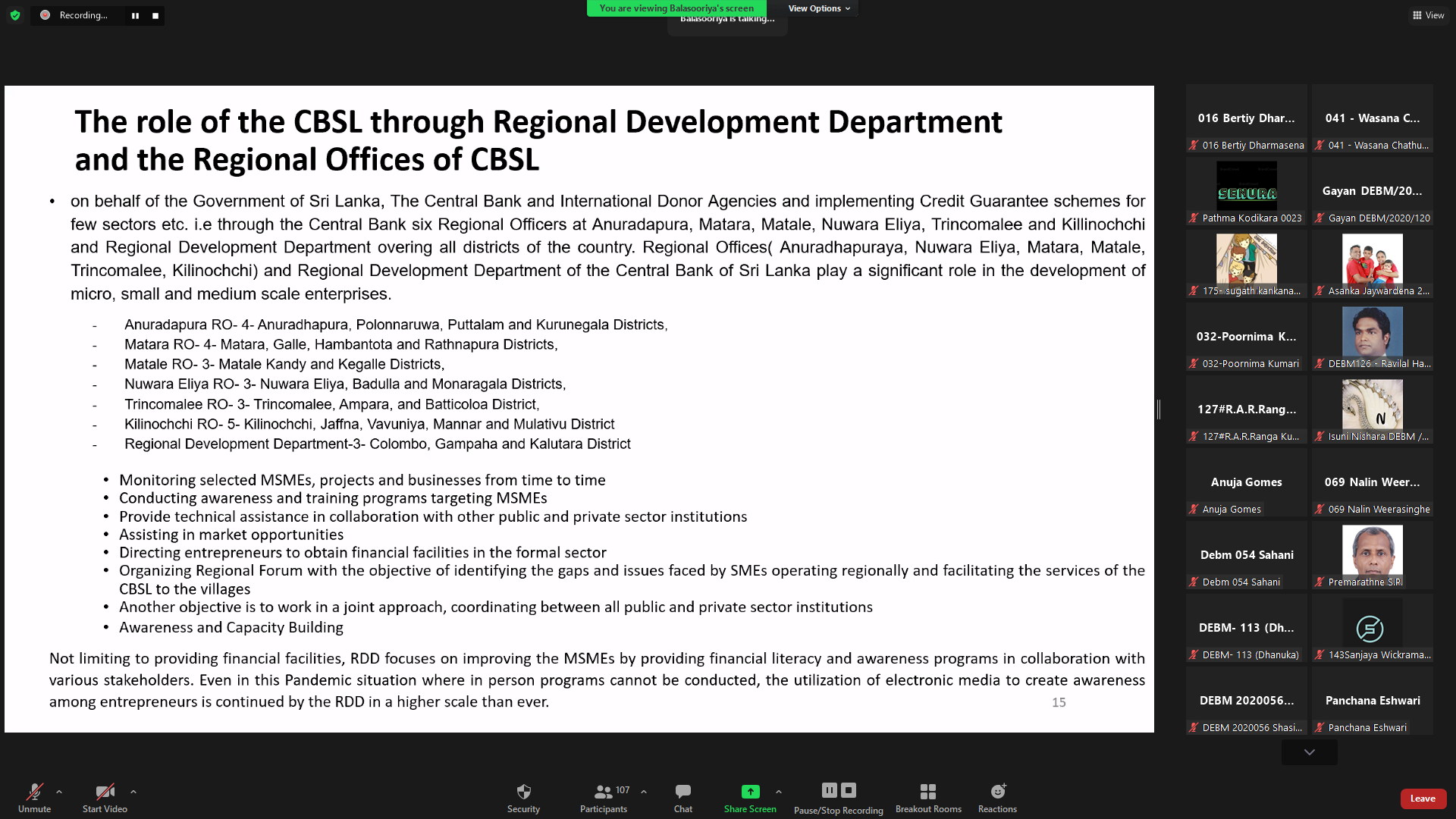The height and width of the screenshot is (819, 1456).
Task: Open the Participants panel
Action: click(x=604, y=798)
